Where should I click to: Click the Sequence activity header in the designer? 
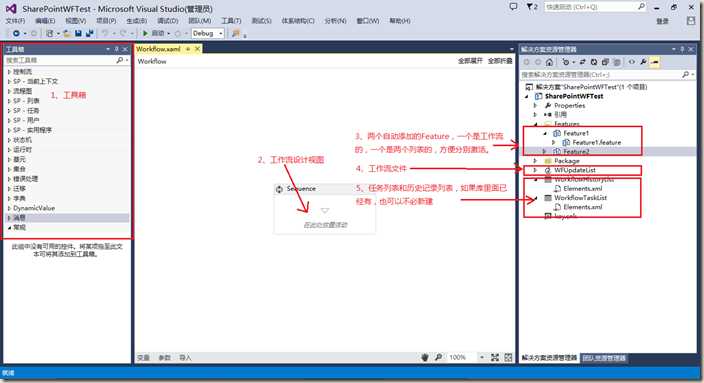(x=324, y=189)
